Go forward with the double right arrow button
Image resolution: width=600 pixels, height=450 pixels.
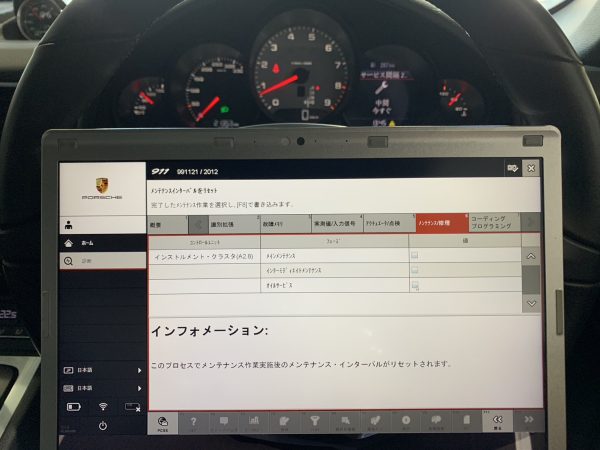pyautogui.click(x=529, y=420)
